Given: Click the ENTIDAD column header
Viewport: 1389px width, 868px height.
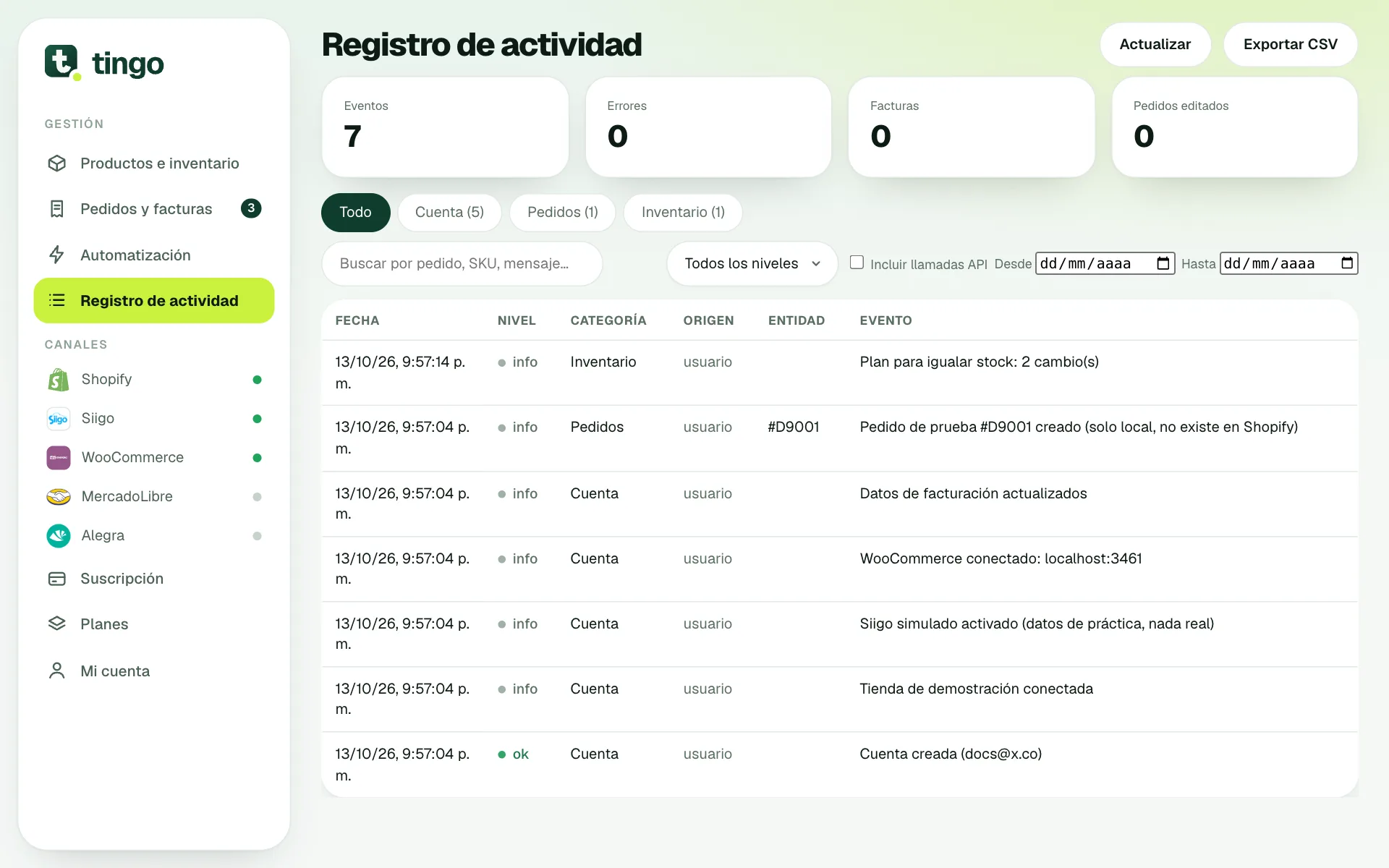Looking at the screenshot, I should tap(797, 320).
